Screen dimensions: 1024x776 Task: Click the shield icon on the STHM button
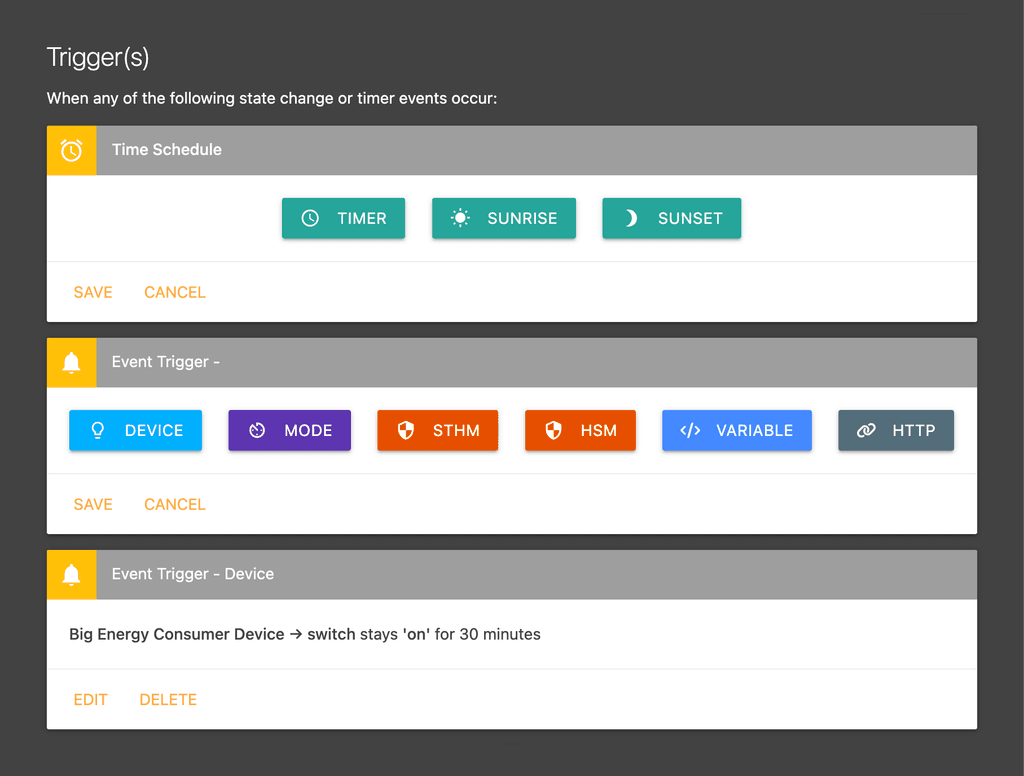[405, 430]
